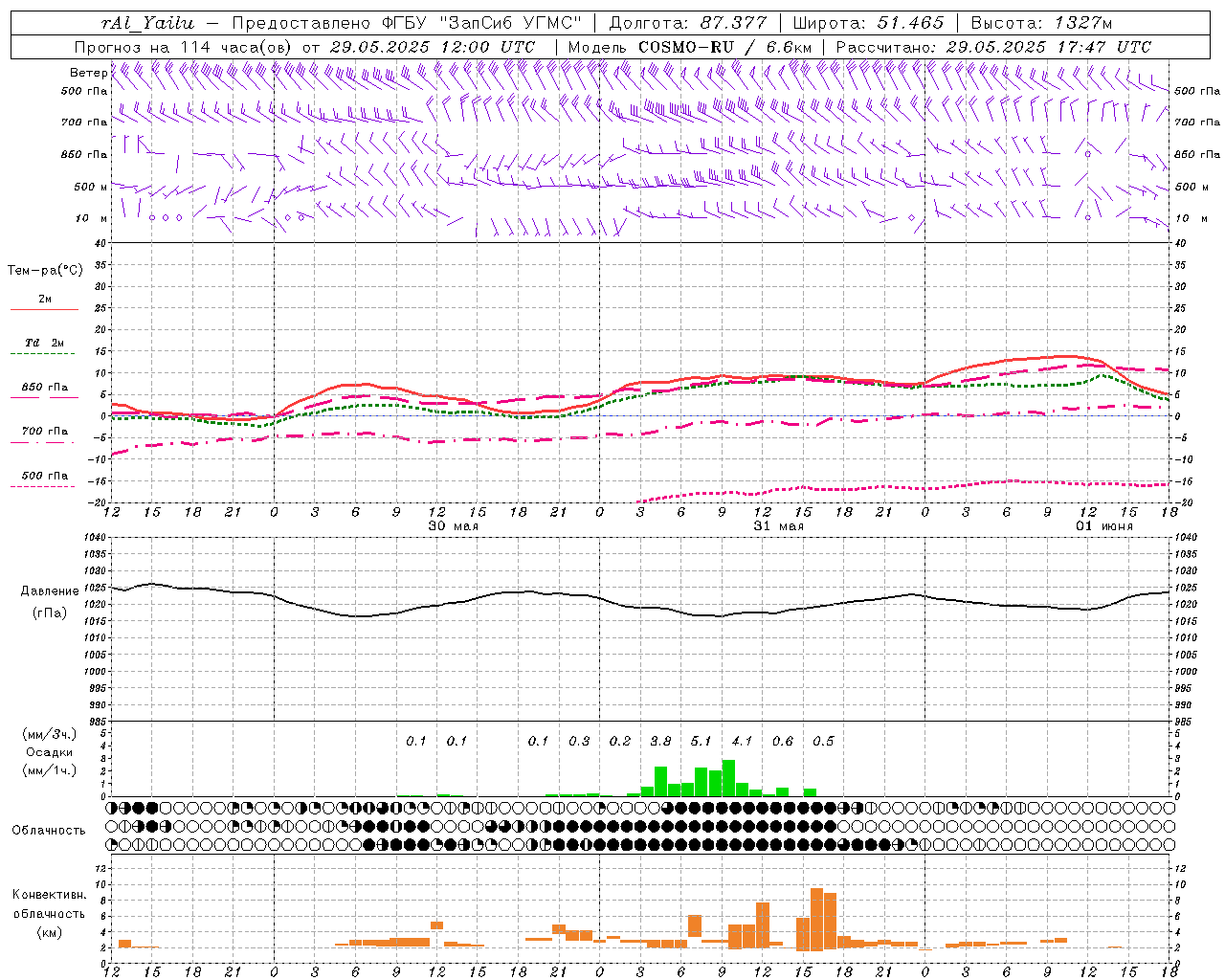1225x980 pixels.
Task: Click the red line sample under '2м' legend
Action: pos(44,310)
